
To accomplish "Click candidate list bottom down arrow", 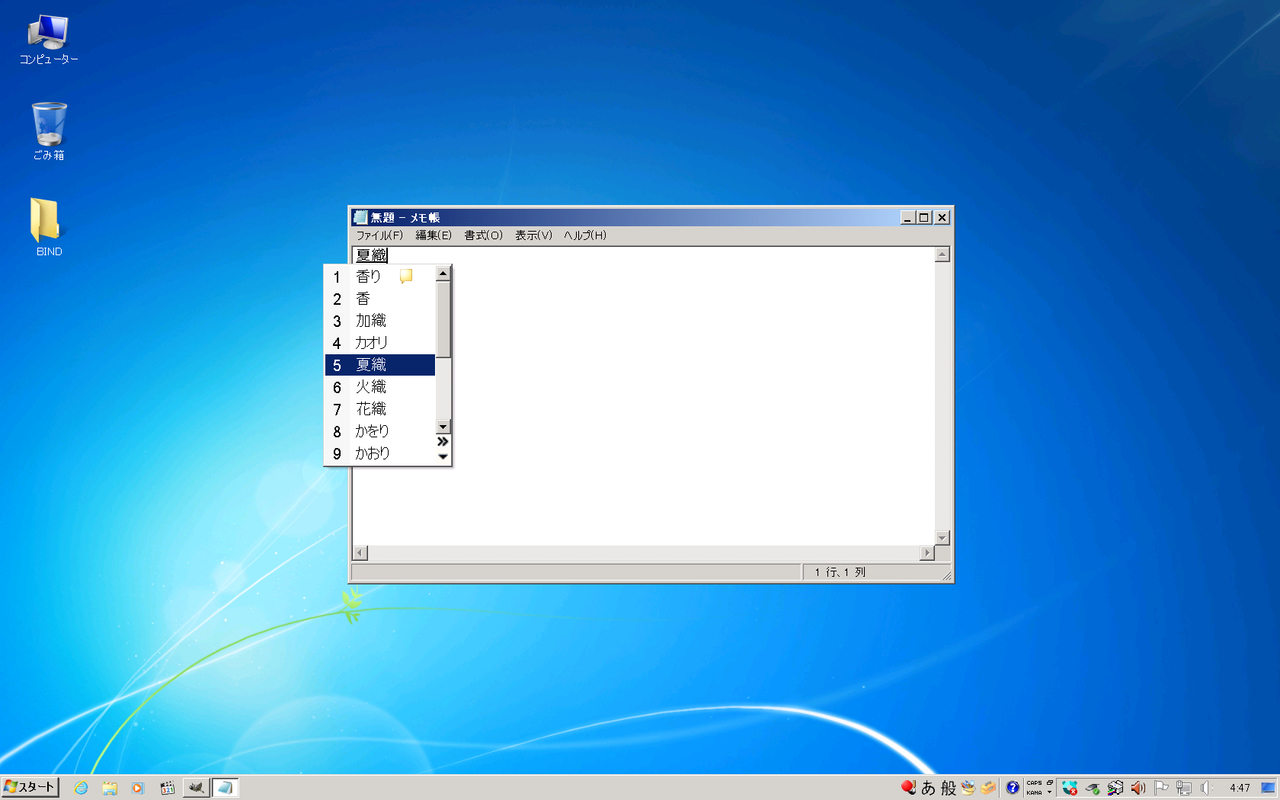I will pyautogui.click(x=443, y=457).
